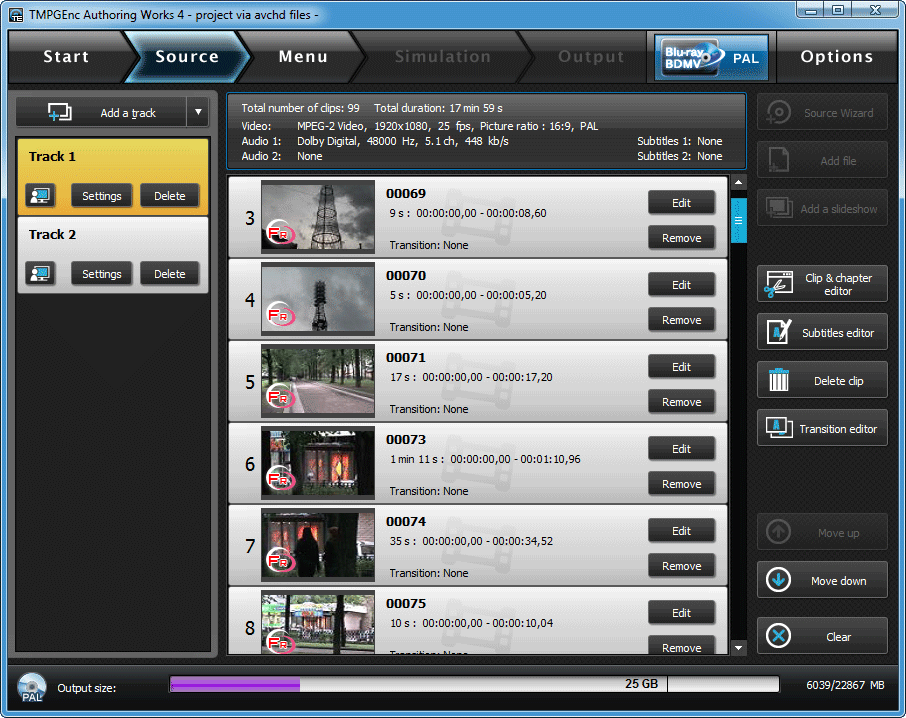This screenshot has width=906, height=718.
Task: Open the Simulation step
Action: [x=443, y=57]
